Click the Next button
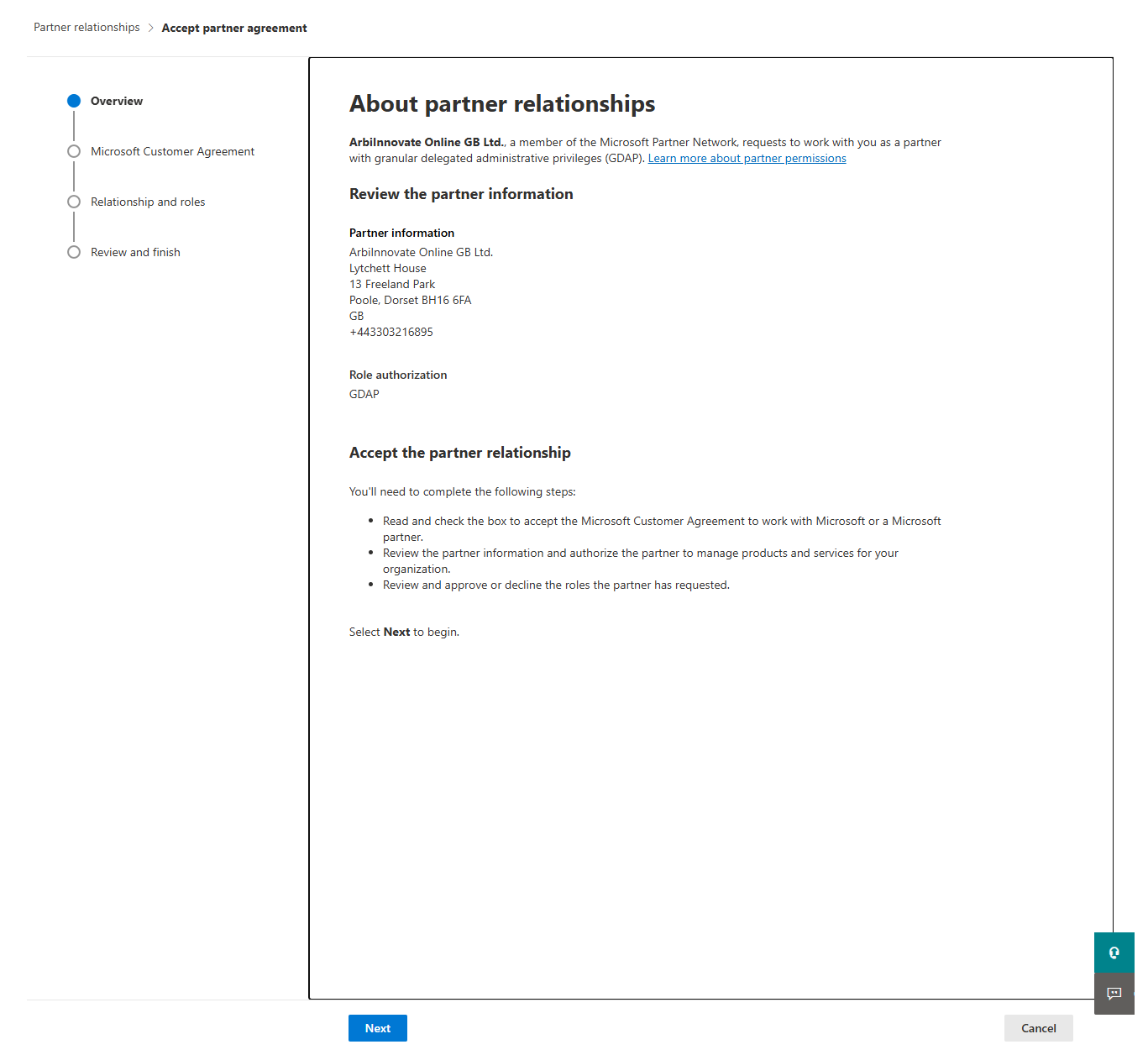The image size is (1148, 1055). point(378,1028)
